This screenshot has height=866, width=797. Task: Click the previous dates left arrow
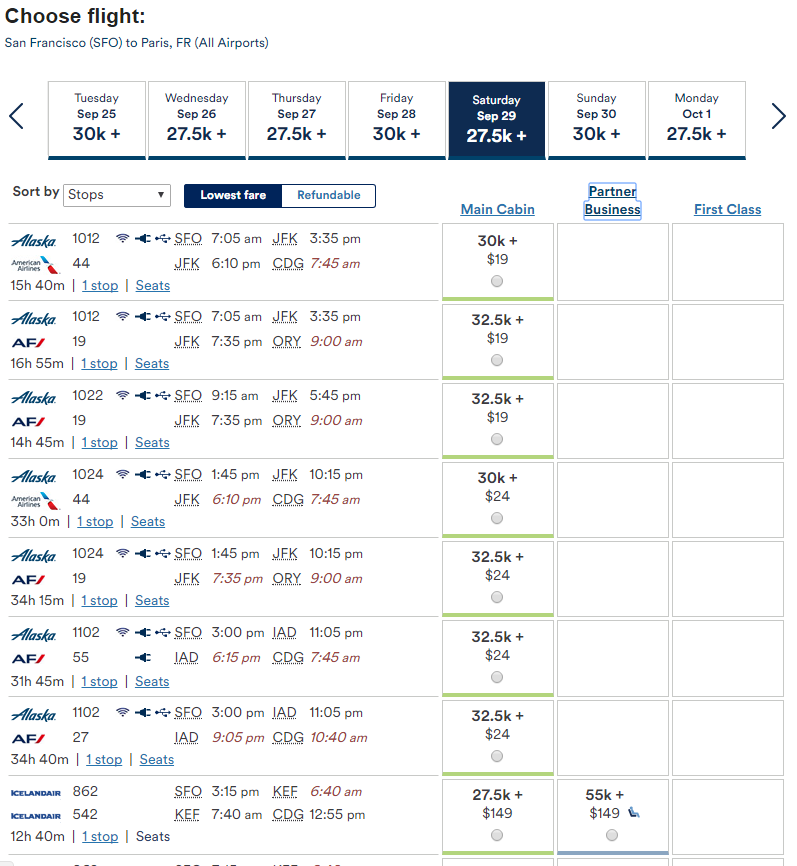[17, 117]
